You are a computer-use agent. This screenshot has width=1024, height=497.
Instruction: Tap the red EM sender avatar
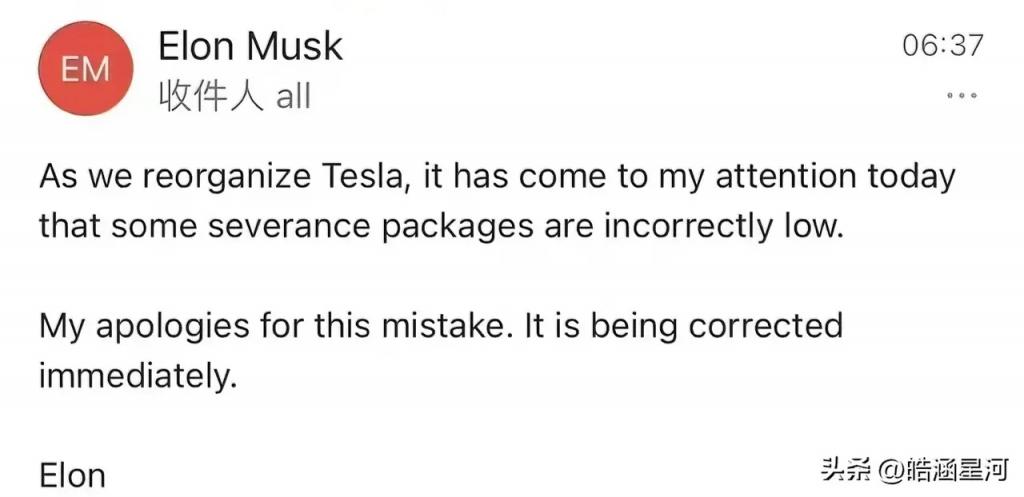[86, 69]
